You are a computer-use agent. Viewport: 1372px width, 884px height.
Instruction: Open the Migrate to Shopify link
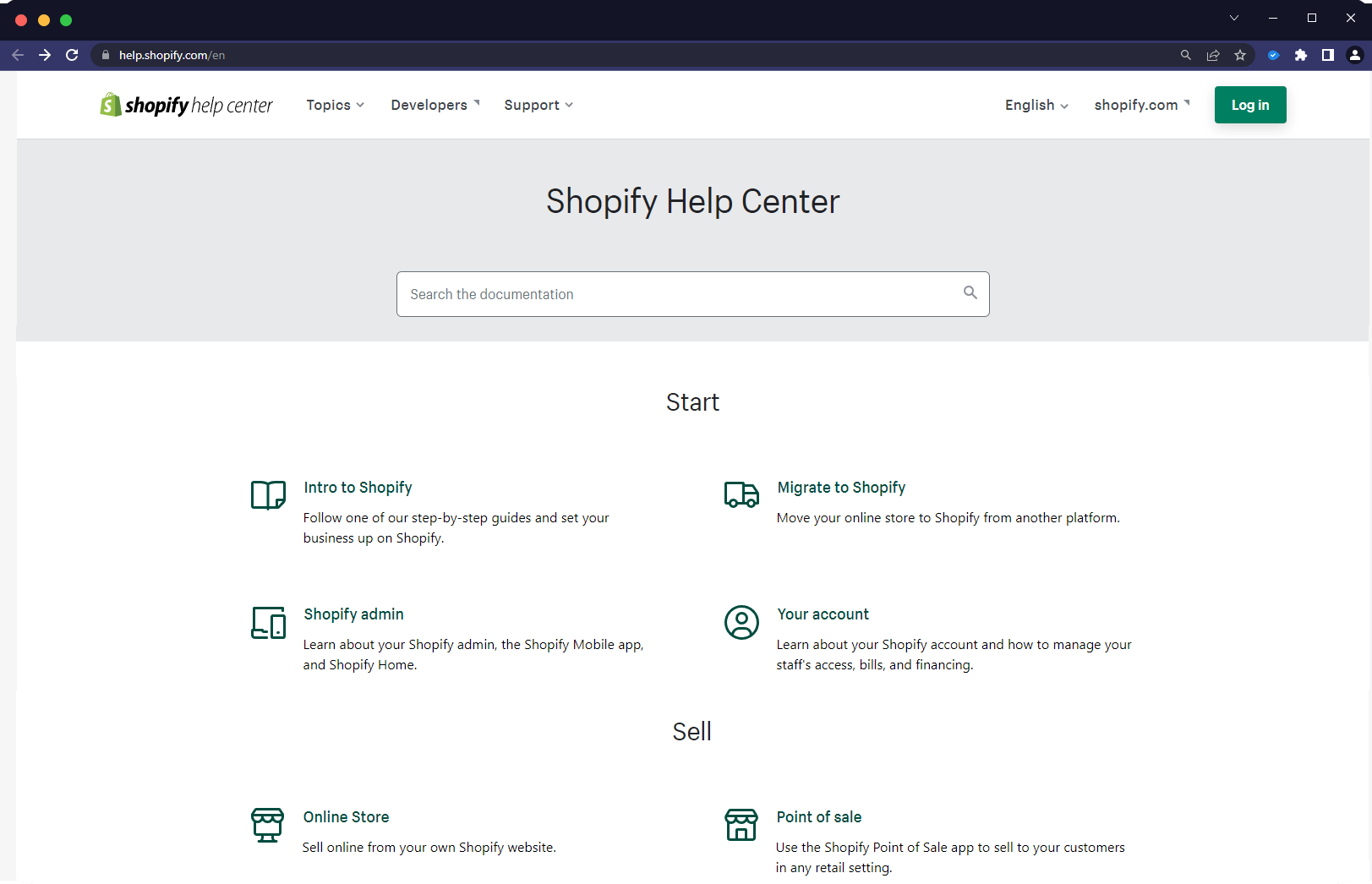(841, 488)
